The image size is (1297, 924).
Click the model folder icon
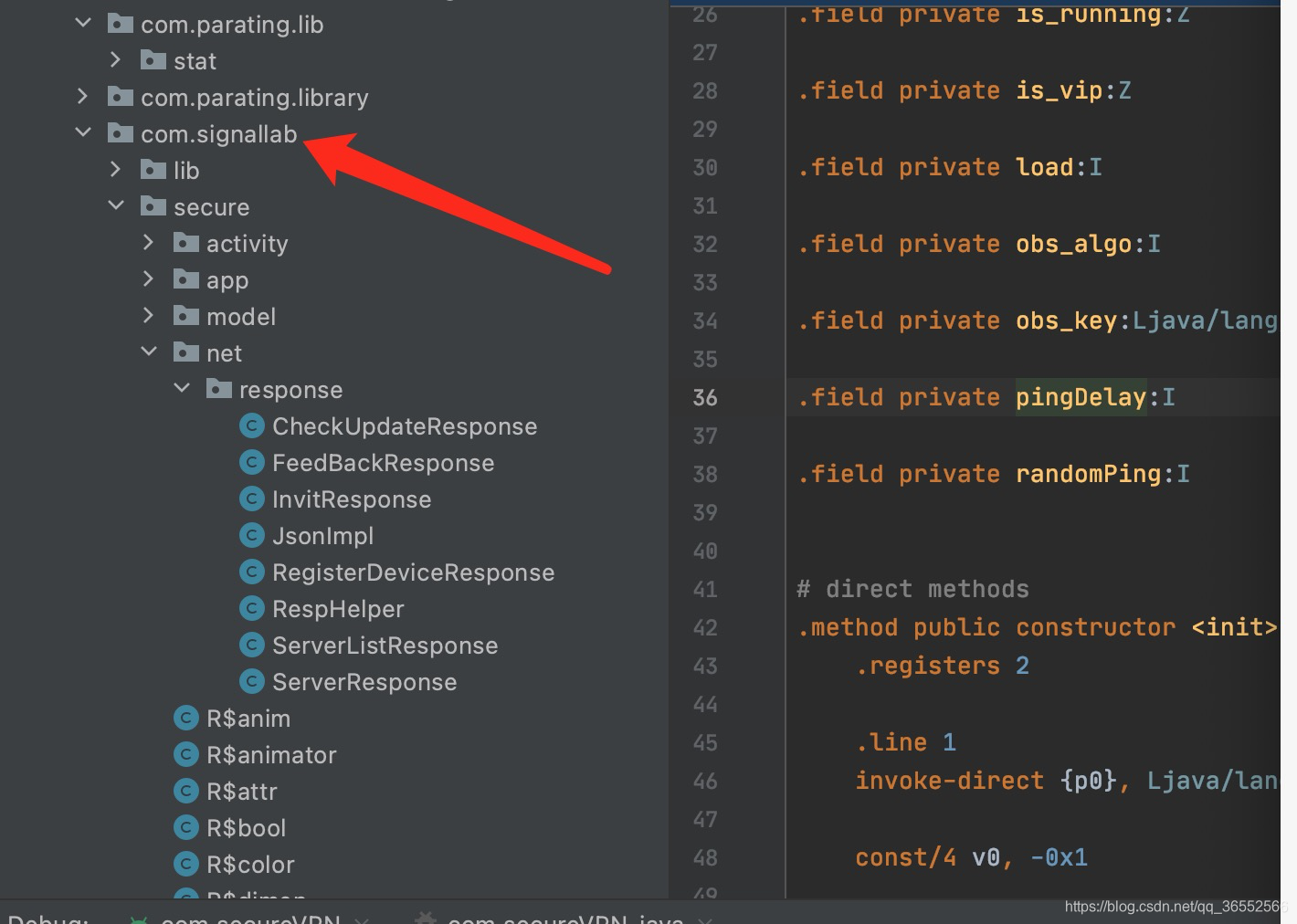(186, 315)
